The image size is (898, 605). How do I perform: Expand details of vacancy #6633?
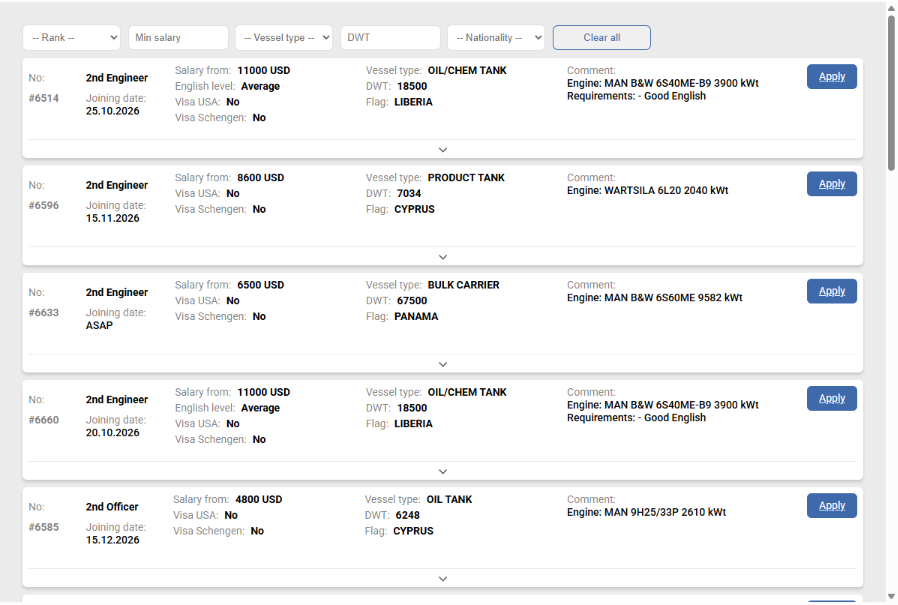tap(443, 364)
